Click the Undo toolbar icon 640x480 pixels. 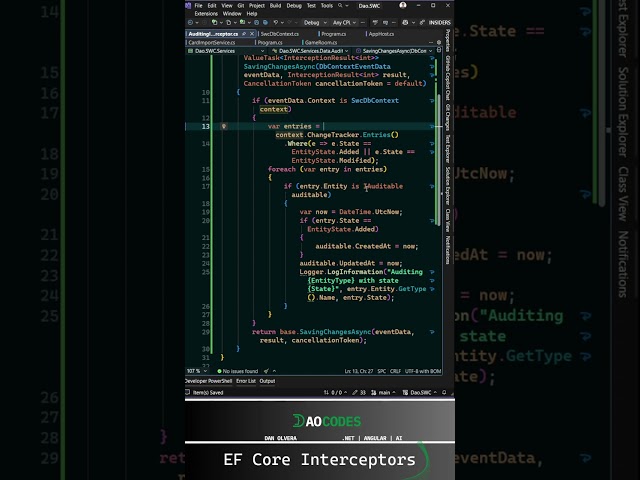[x=276, y=22]
